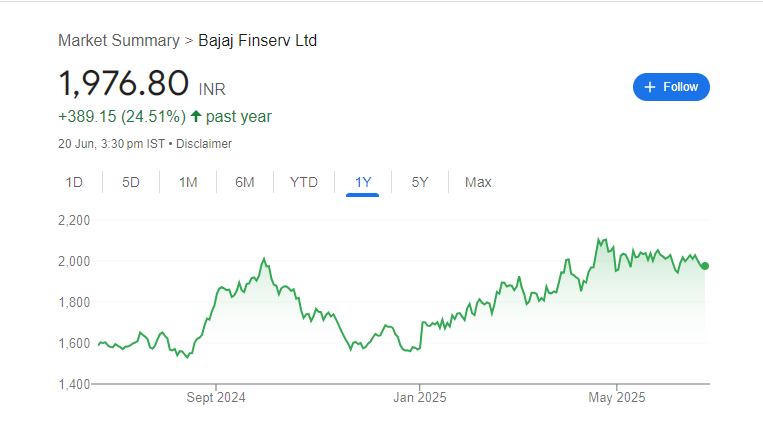Click the Jan 2025 axis label
The width and height of the screenshot is (763, 422).
coord(419,398)
